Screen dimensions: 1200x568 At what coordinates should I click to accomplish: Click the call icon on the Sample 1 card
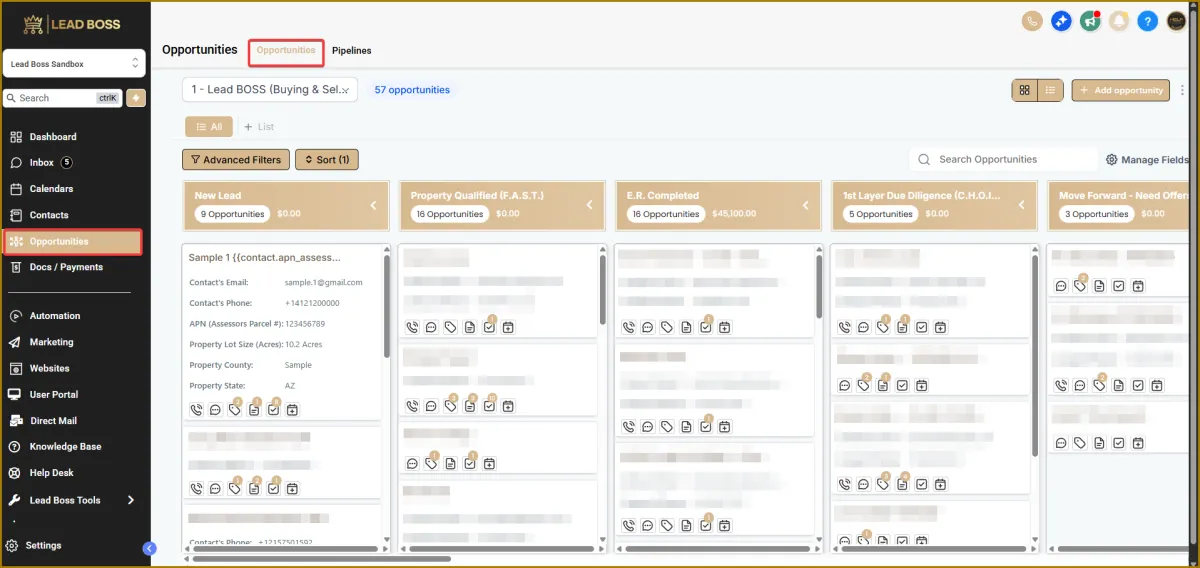196,410
